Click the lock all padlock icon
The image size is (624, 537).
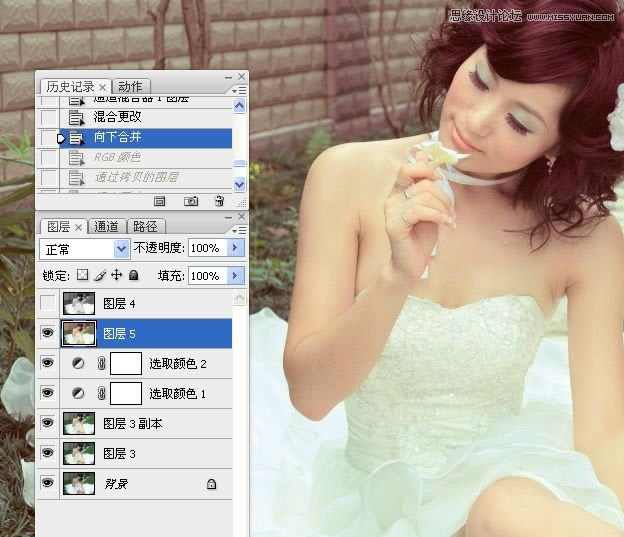pos(133,275)
